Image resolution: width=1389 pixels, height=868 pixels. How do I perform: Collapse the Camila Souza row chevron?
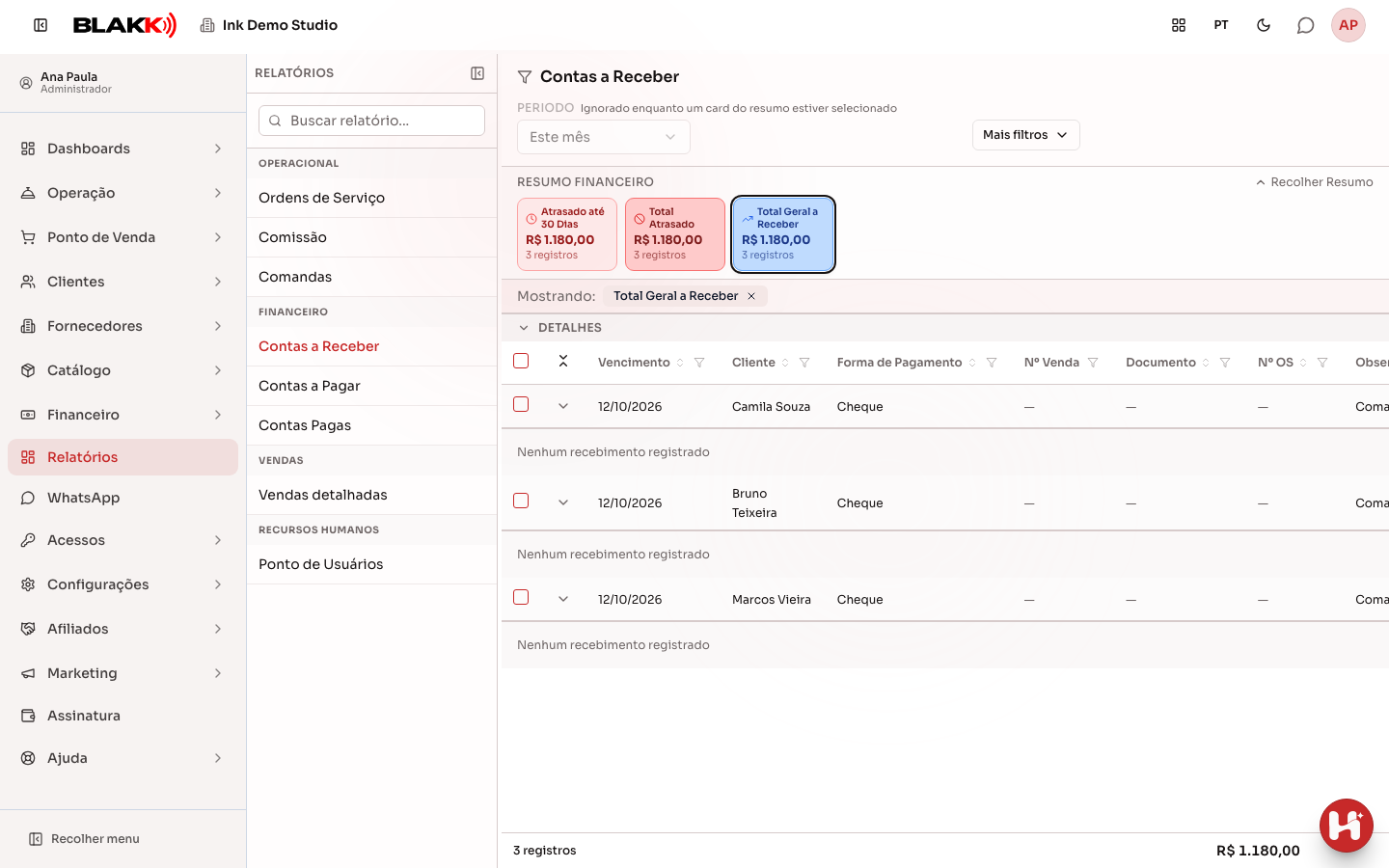563,406
